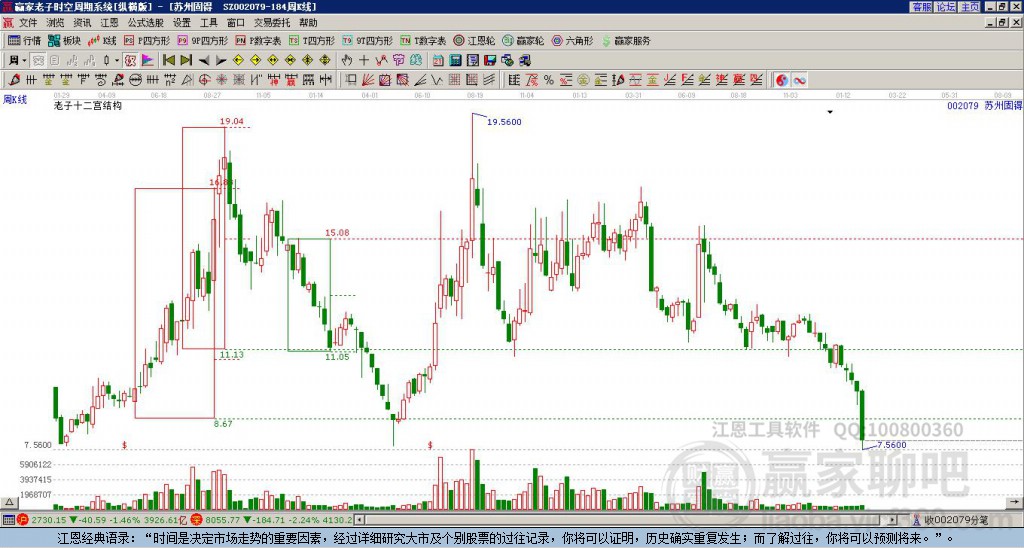Open 赢家服务 service button
Image resolution: width=1024 pixels, height=548 pixels.
tap(626, 40)
